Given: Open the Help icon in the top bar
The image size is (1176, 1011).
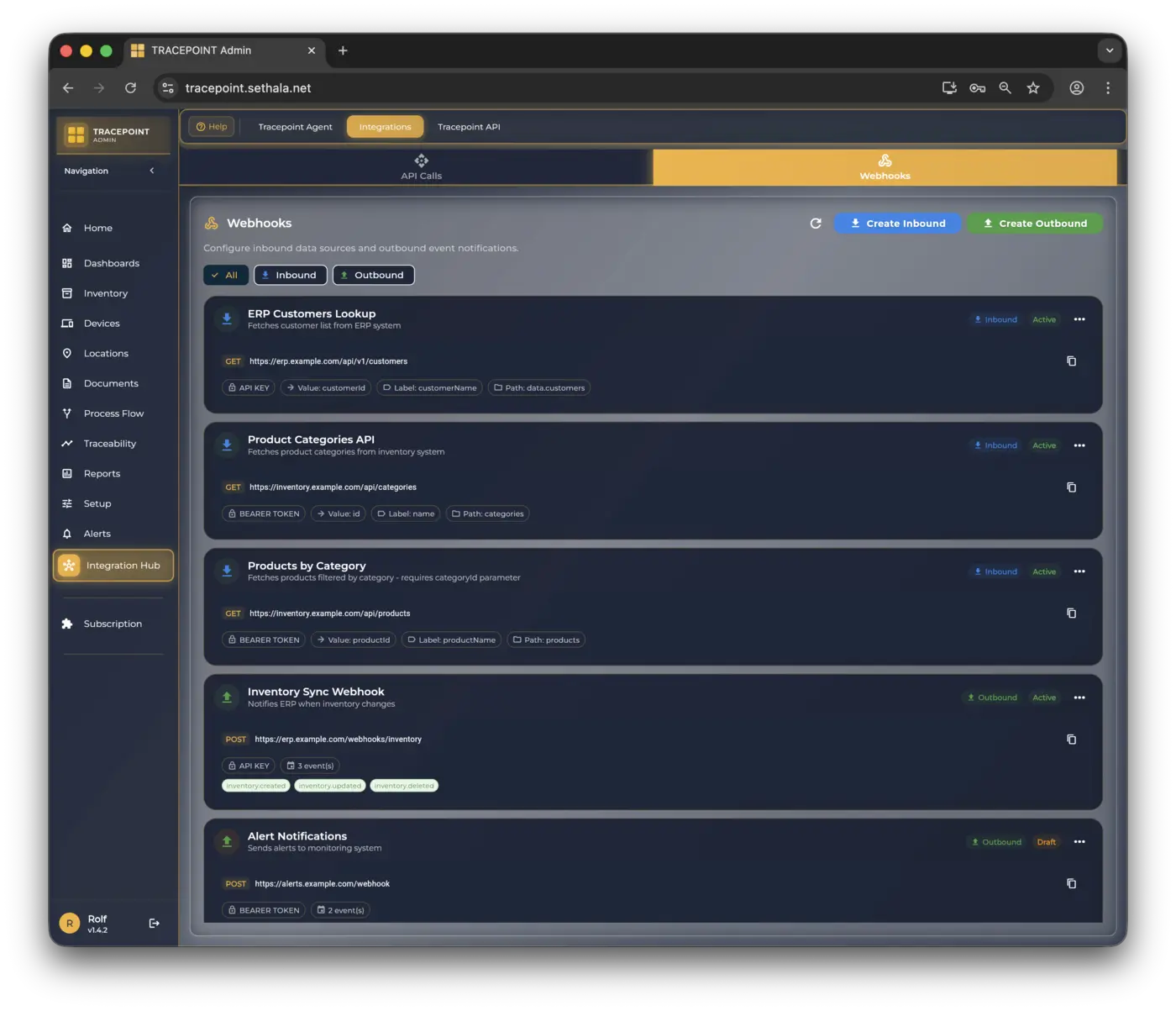Looking at the screenshot, I should point(211,126).
